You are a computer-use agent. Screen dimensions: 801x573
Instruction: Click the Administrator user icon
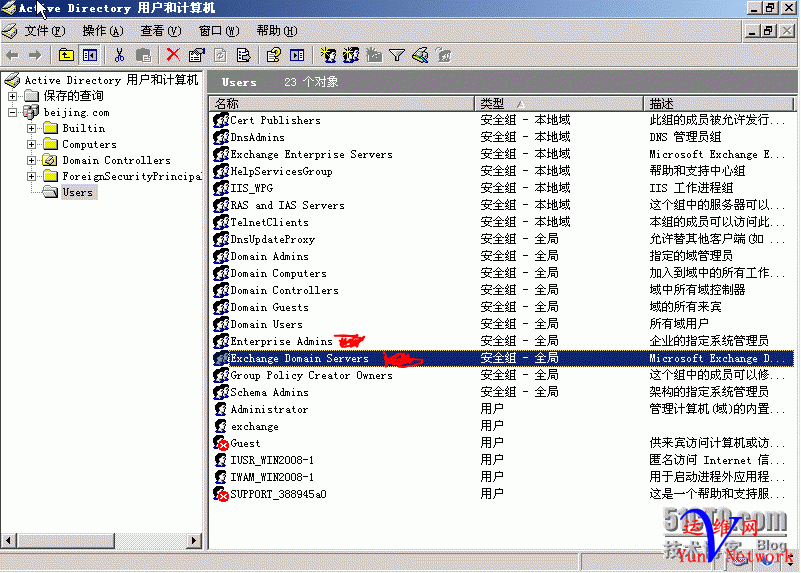click(221, 409)
